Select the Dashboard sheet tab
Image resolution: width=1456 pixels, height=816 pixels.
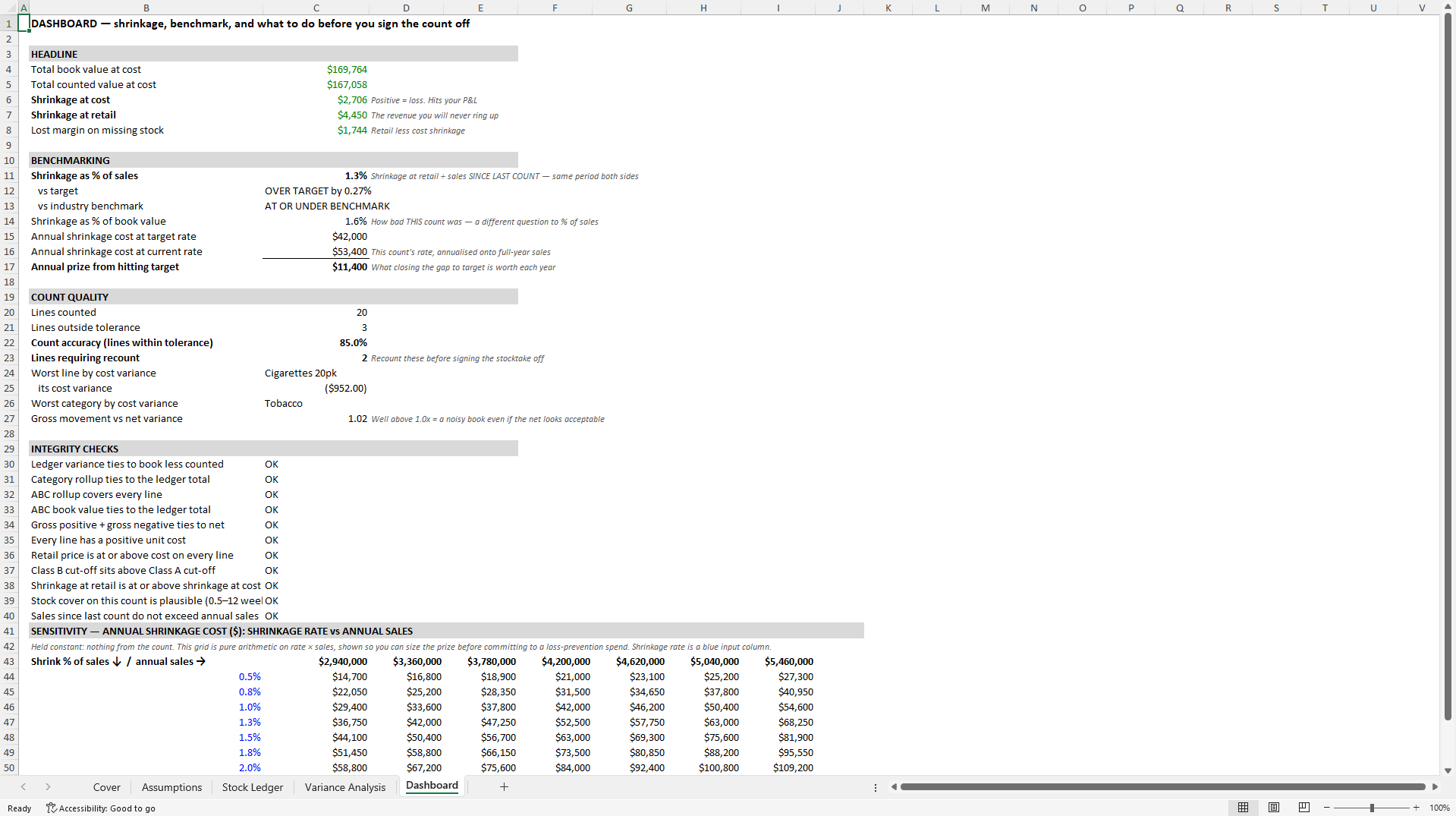coord(432,786)
